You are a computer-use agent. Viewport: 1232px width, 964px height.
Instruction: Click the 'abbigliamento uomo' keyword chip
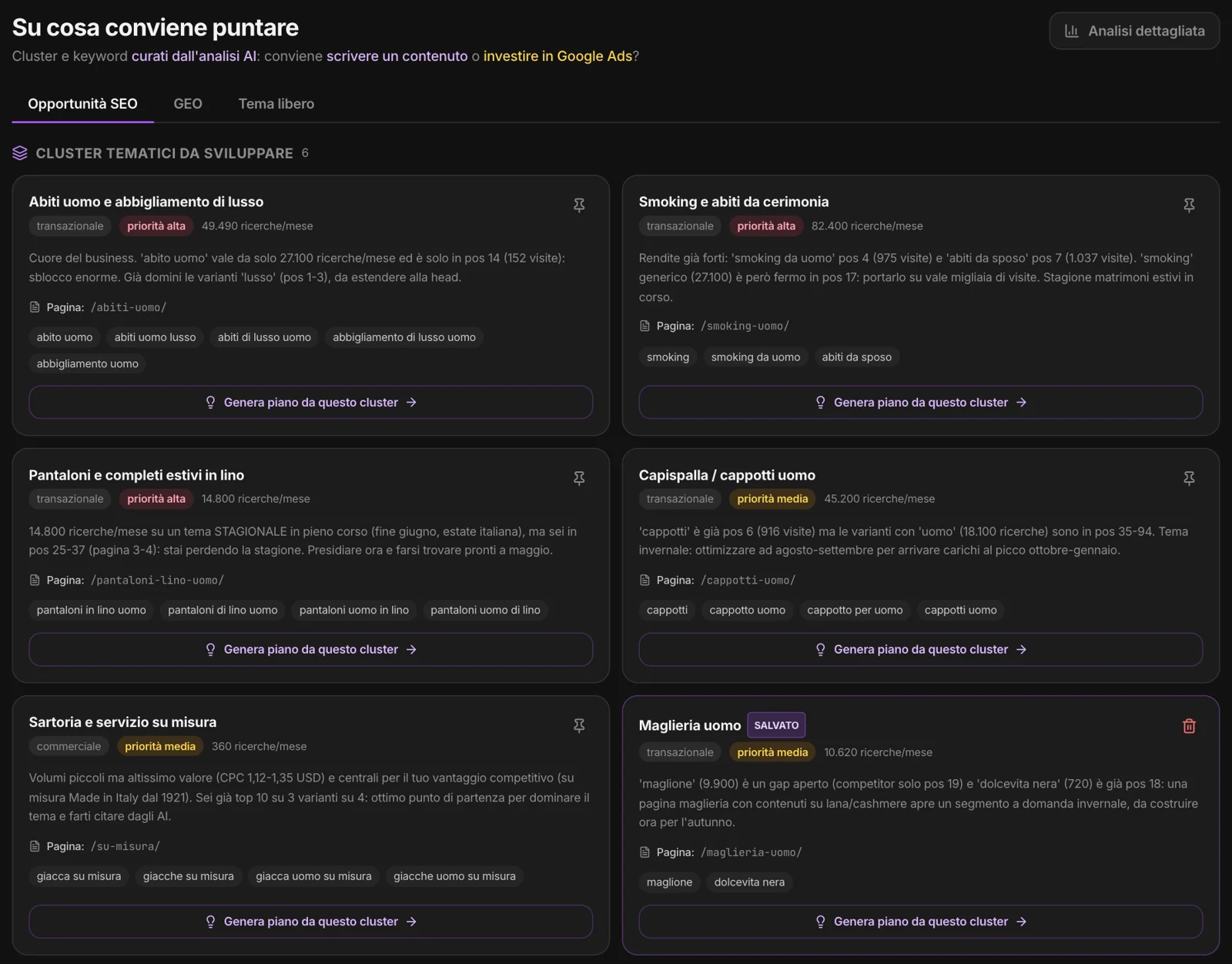click(x=88, y=363)
